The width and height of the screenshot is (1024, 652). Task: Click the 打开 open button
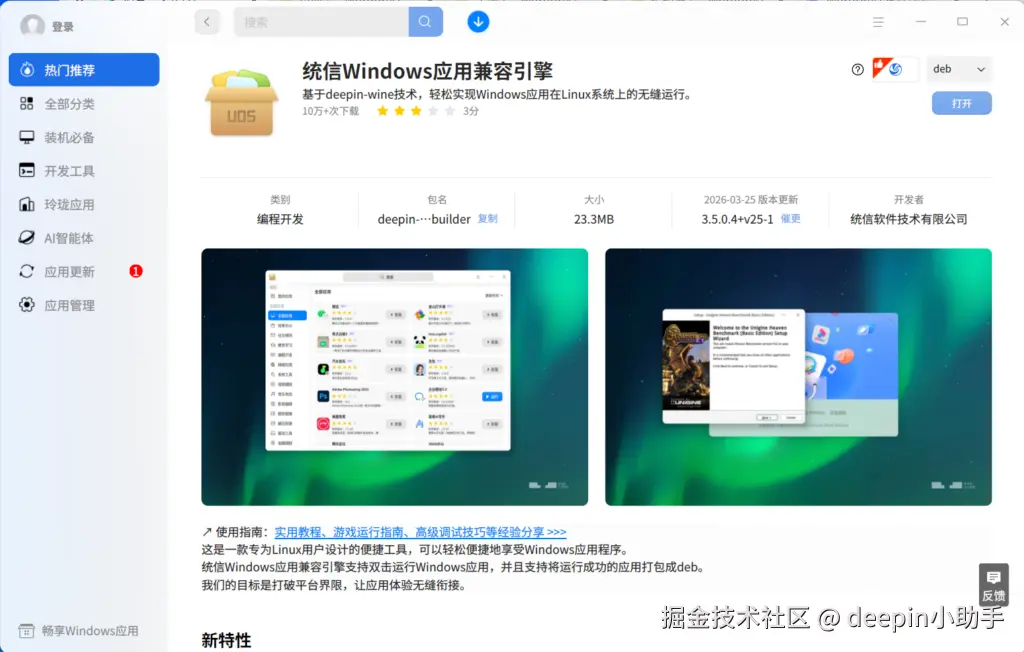[961, 103]
